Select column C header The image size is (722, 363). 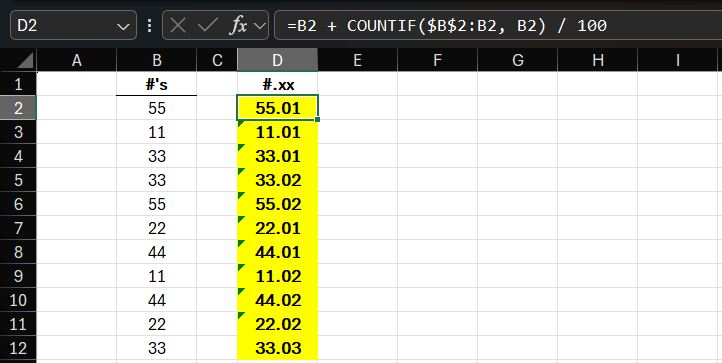[x=217, y=60]
